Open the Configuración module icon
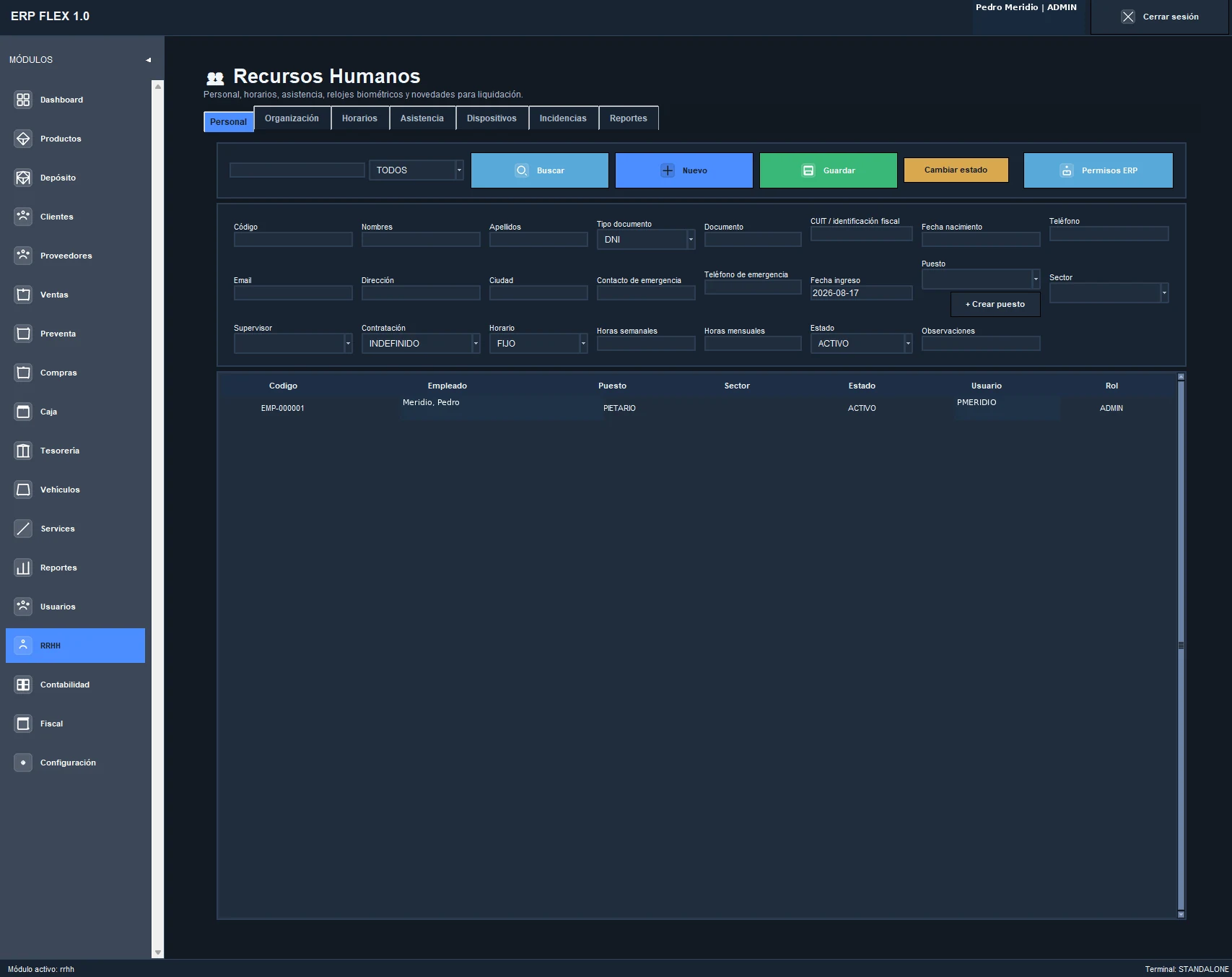Image resolution: width=1232 pixels, height=977 pixels. tap(23, 763)
